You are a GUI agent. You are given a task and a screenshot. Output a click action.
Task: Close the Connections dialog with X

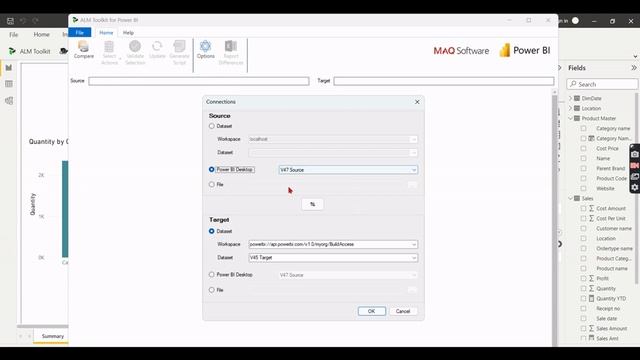(417, 102)
